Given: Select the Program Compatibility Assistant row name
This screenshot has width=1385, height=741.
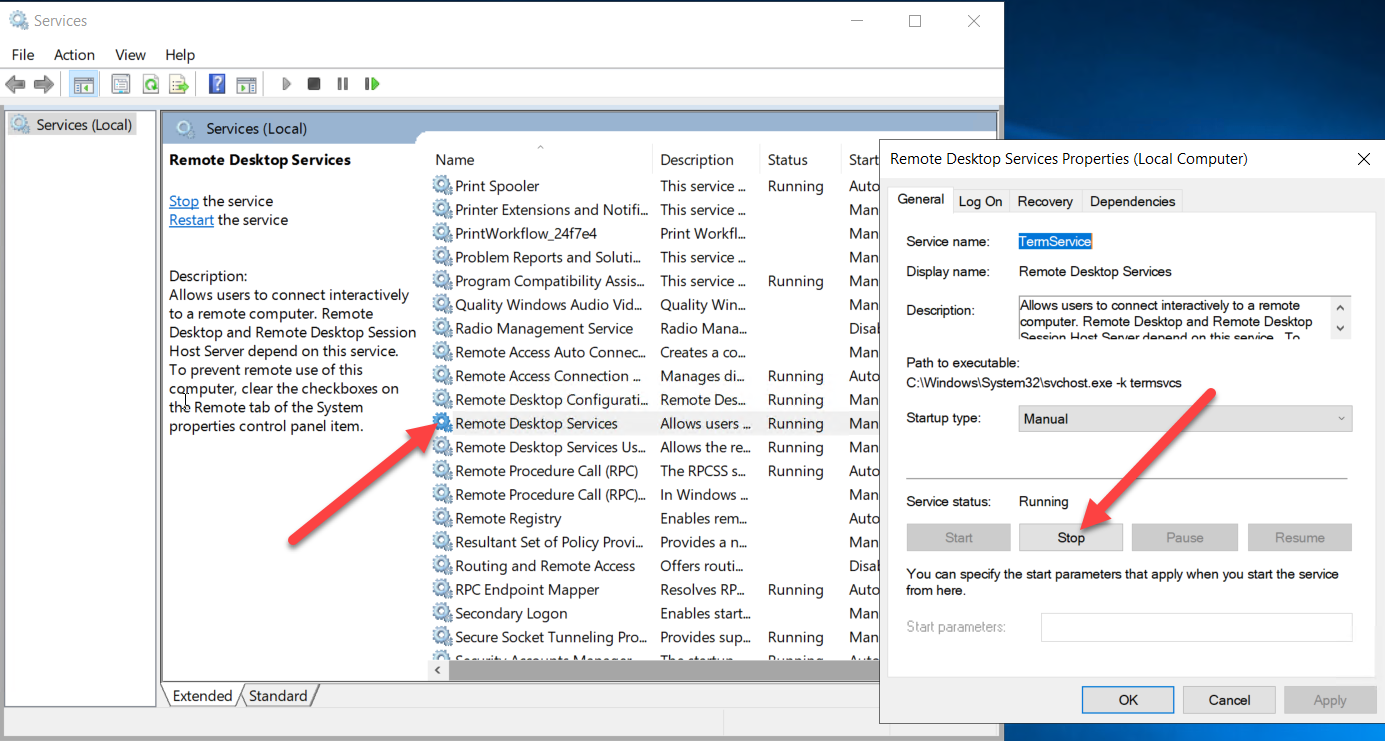Looking at the screenshot, I should pyautogui.click(x=551, y=281).
